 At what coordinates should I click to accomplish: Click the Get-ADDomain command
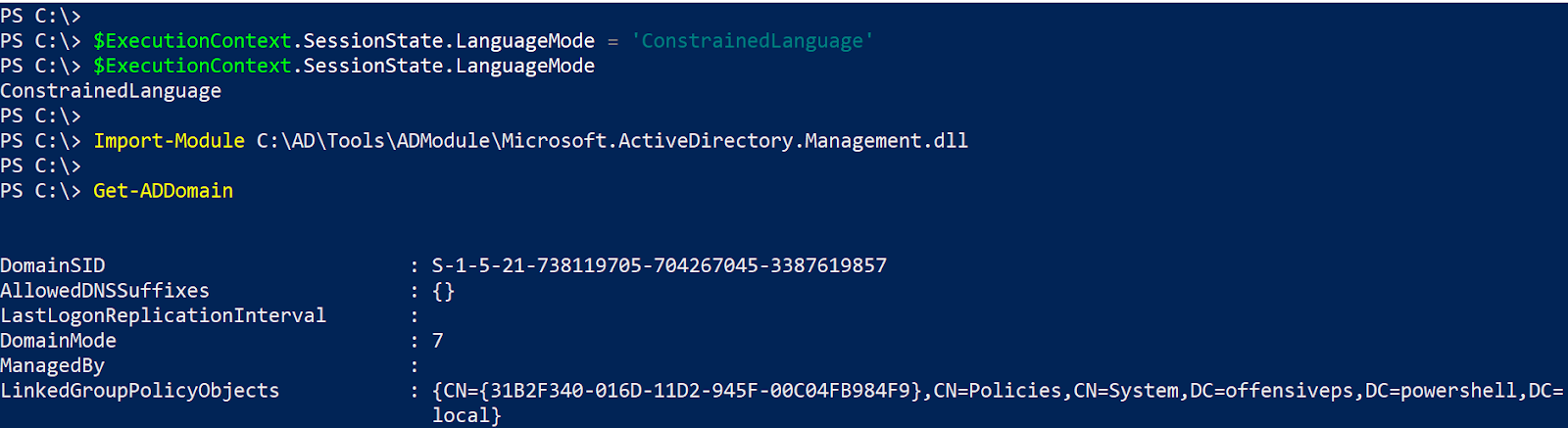[163, 191]
